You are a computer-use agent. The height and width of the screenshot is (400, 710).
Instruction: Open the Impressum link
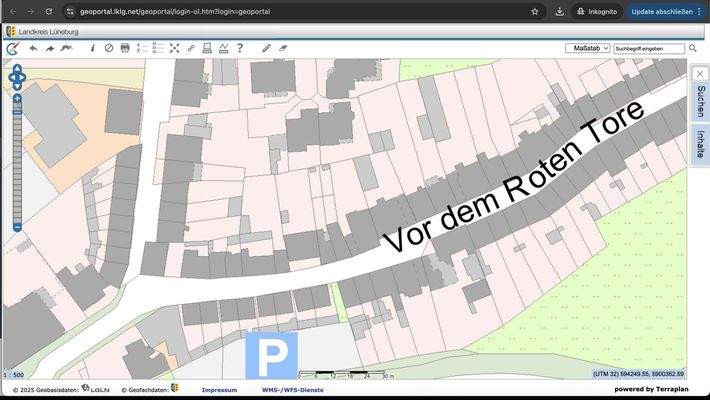tap(219, 389)
